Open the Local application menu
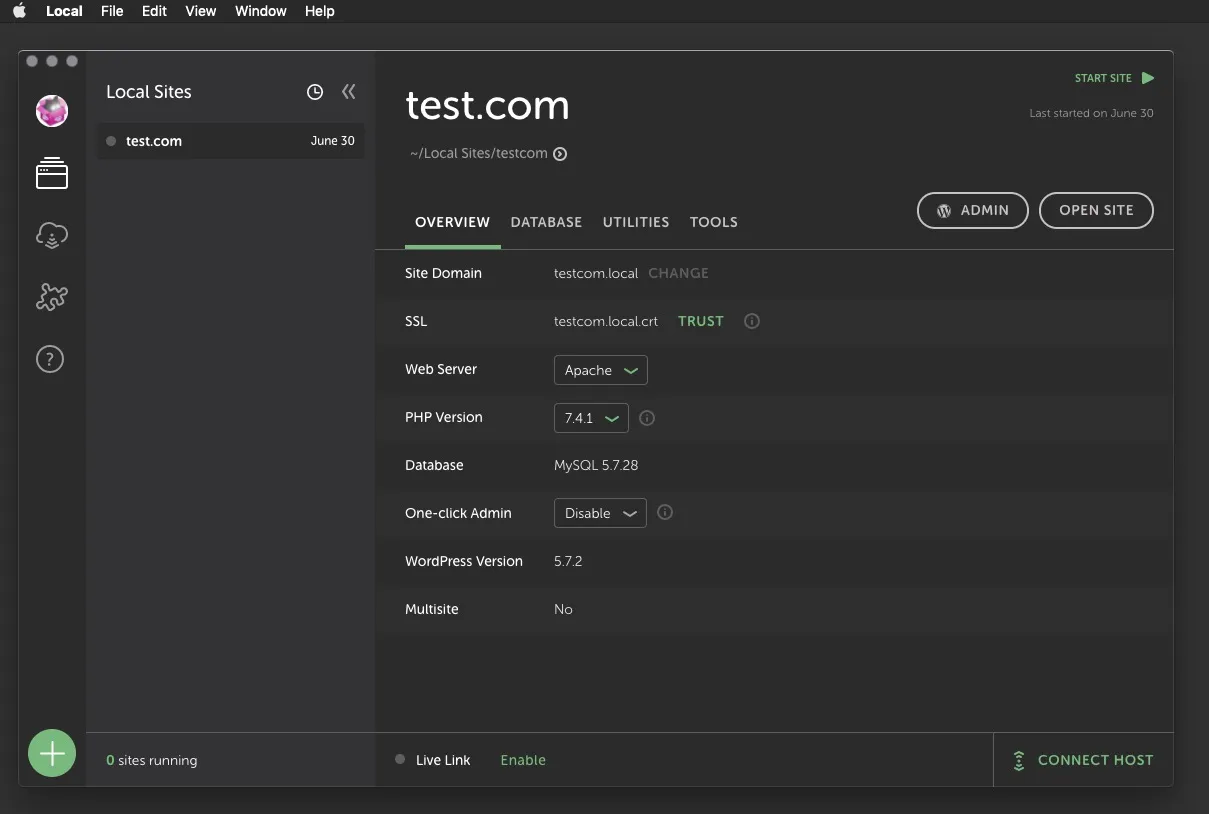 tap(64, 11)
